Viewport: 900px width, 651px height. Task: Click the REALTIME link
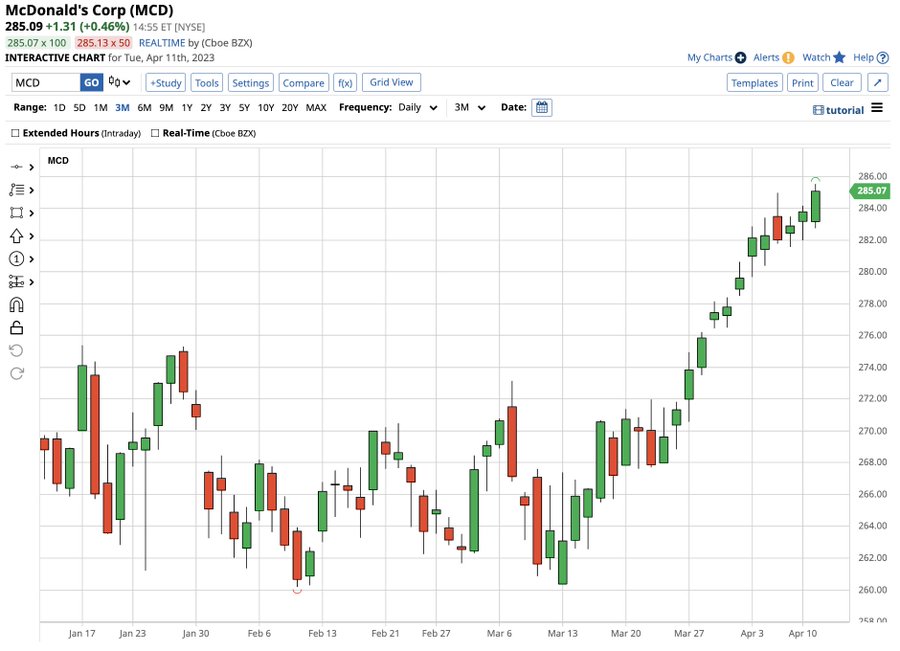162,42
